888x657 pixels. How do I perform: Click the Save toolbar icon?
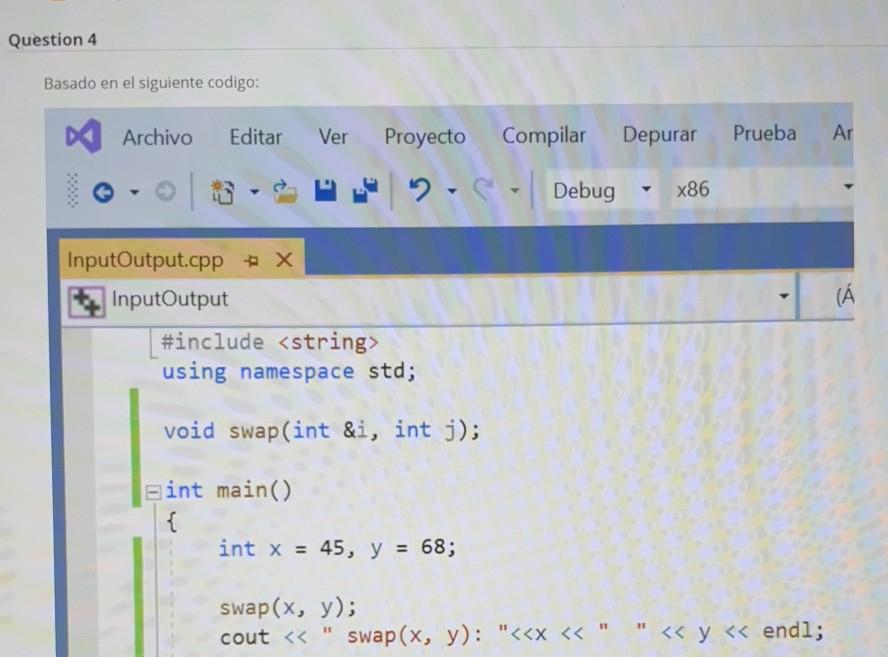point(325,190)
